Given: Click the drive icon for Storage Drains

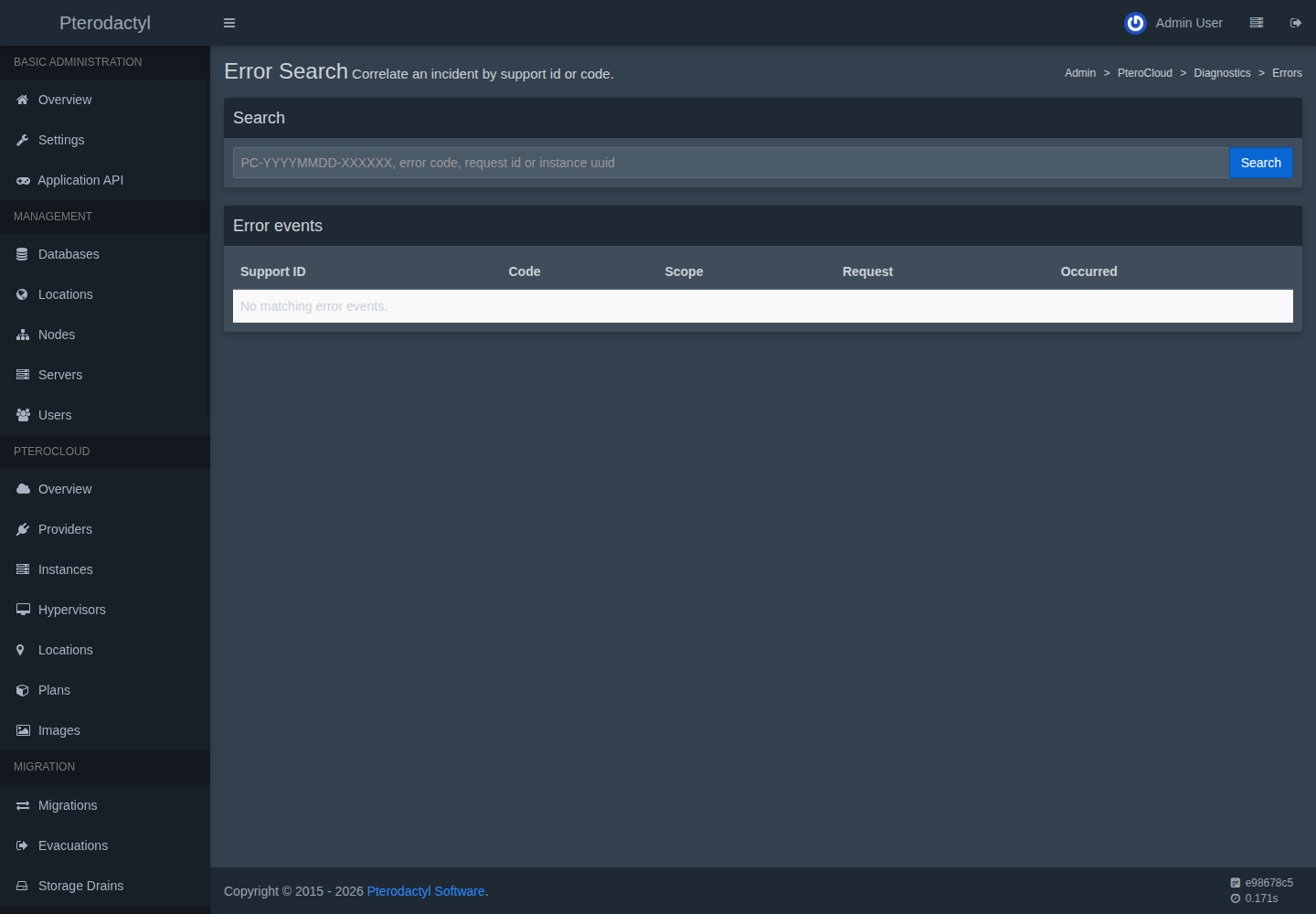Looking at the screenshot, I should point(23,886).
